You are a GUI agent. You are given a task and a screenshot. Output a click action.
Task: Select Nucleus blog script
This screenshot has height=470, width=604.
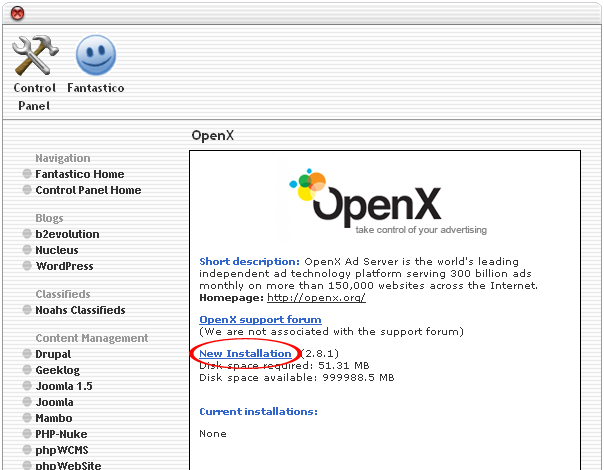point(57,250)
